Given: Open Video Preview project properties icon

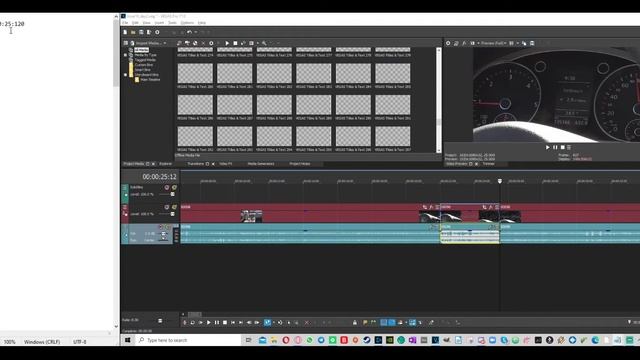Looking at the screenshot, I should tap(448, 43).
